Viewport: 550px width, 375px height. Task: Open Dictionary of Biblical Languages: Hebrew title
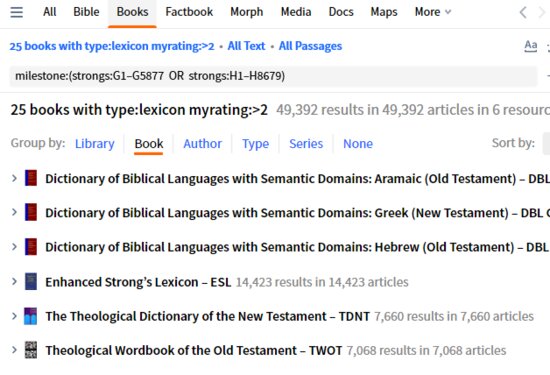(x=297, y=247)
